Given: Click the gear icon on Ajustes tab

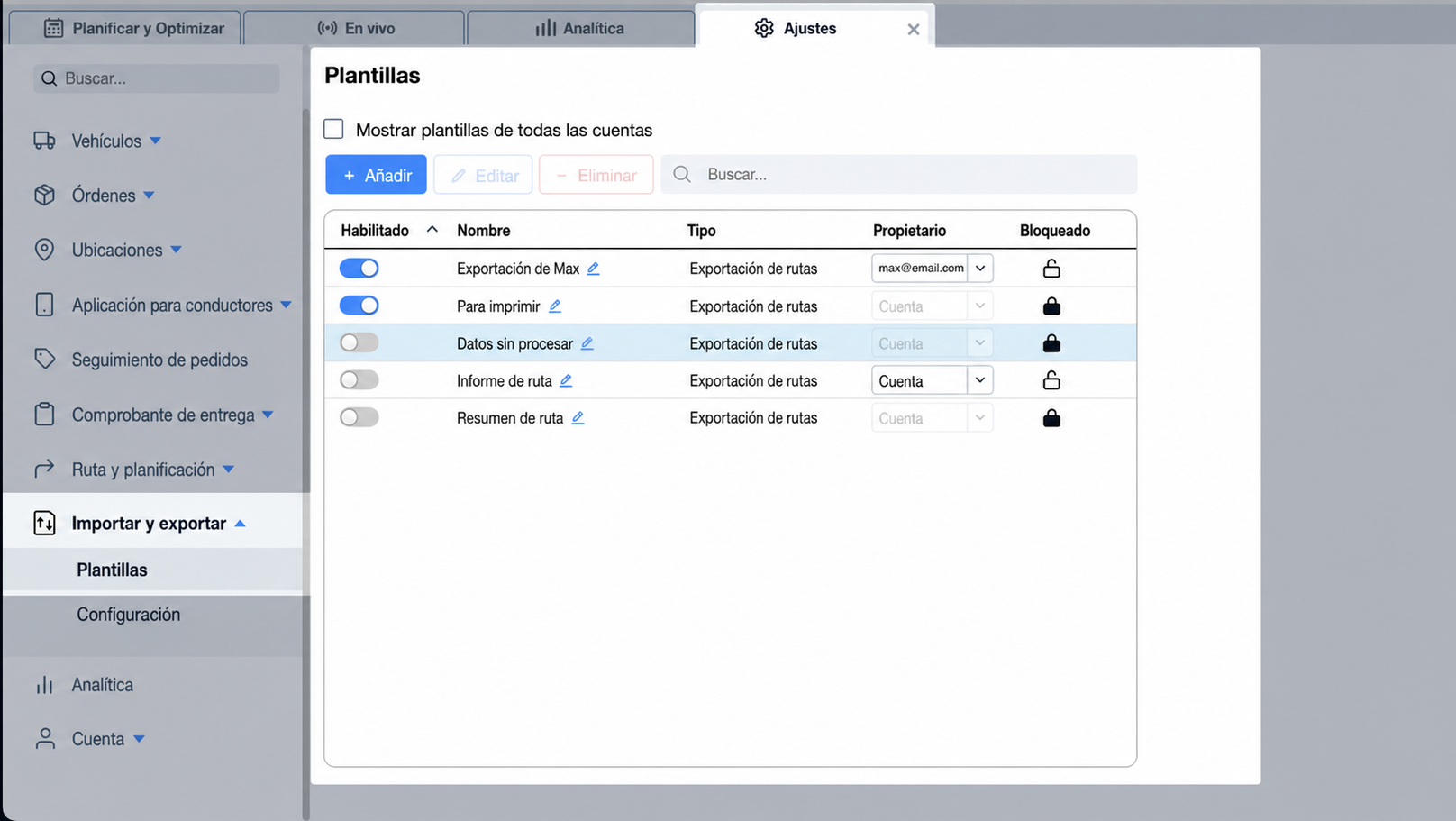Looking at the screenshot, I should [764, 28].
